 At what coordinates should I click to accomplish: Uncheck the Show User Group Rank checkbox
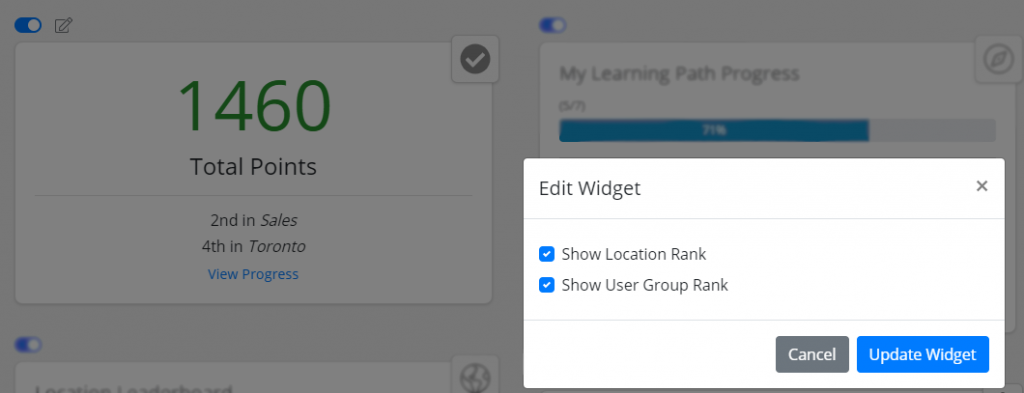pyautogui.click(x=547, y=285)
